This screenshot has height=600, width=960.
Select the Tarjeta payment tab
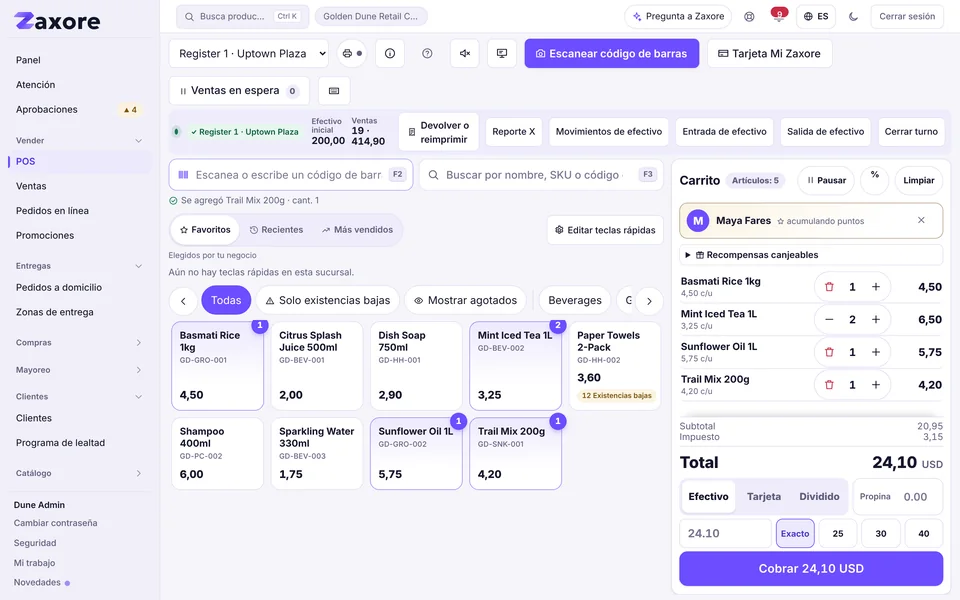tap(763, 496)
